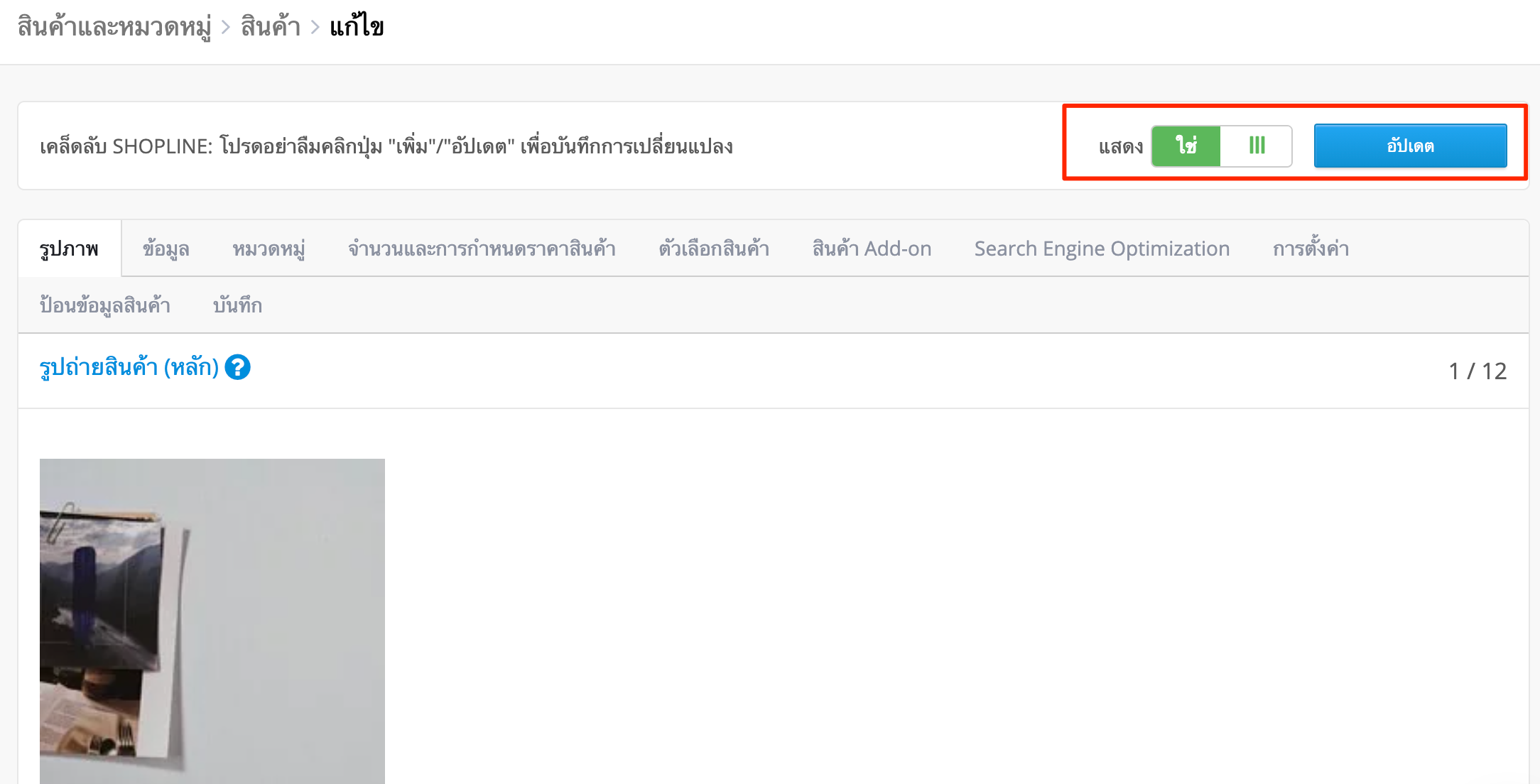Switch to the ตัวเลือกสินค้า tab
The image size is (1540, 784).
tap(714, 249)
